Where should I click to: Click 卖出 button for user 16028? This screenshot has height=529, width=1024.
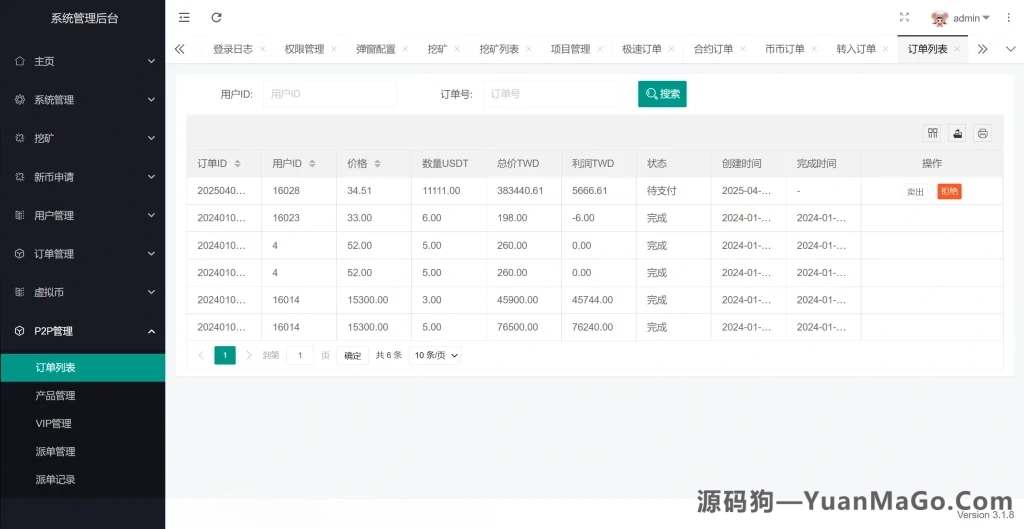point(915,191)
